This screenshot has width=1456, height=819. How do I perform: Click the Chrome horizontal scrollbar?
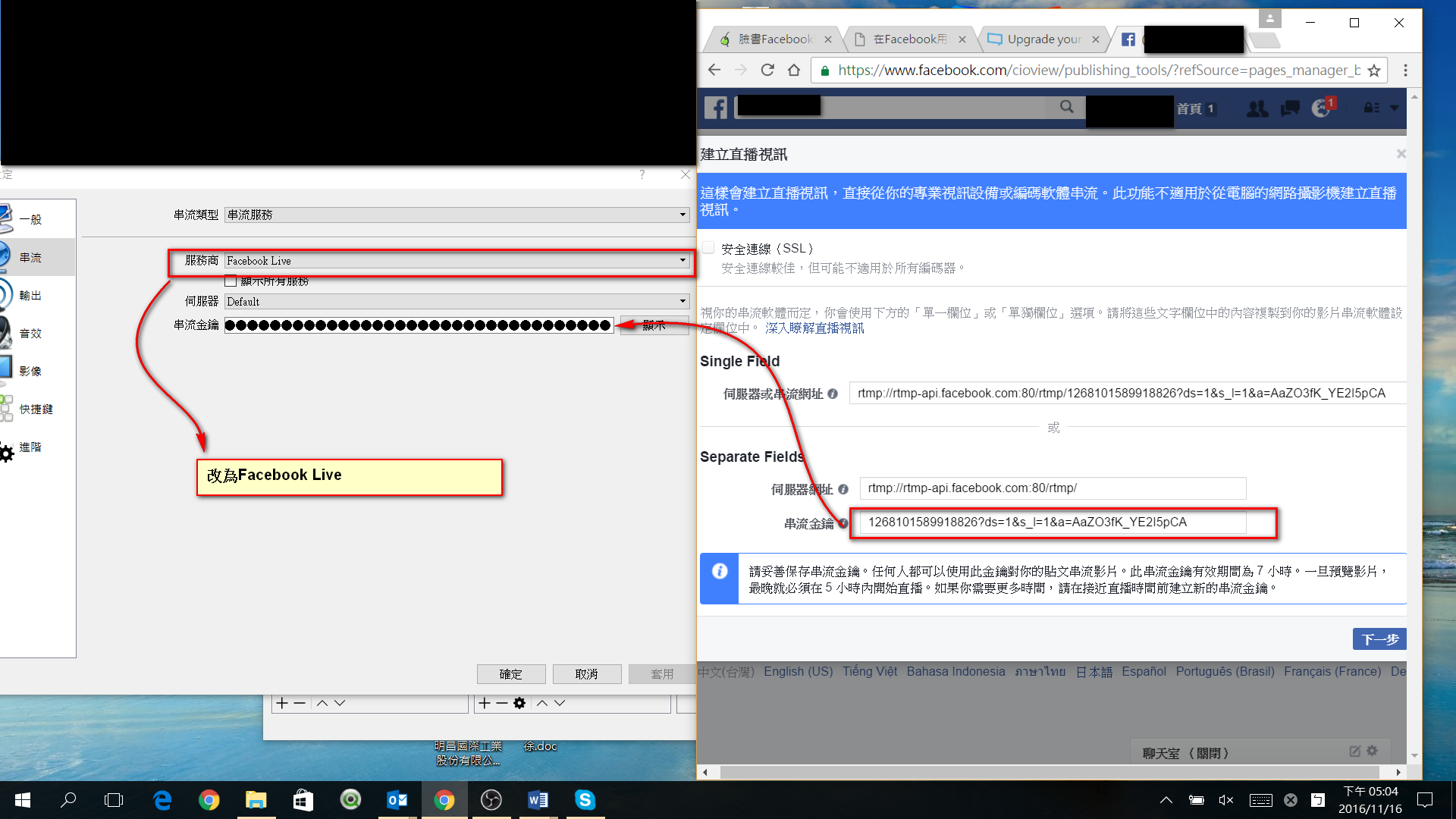point(1050,772)
